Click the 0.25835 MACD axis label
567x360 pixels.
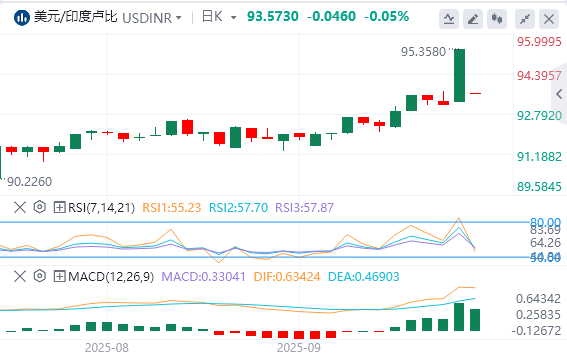(538, 315)
